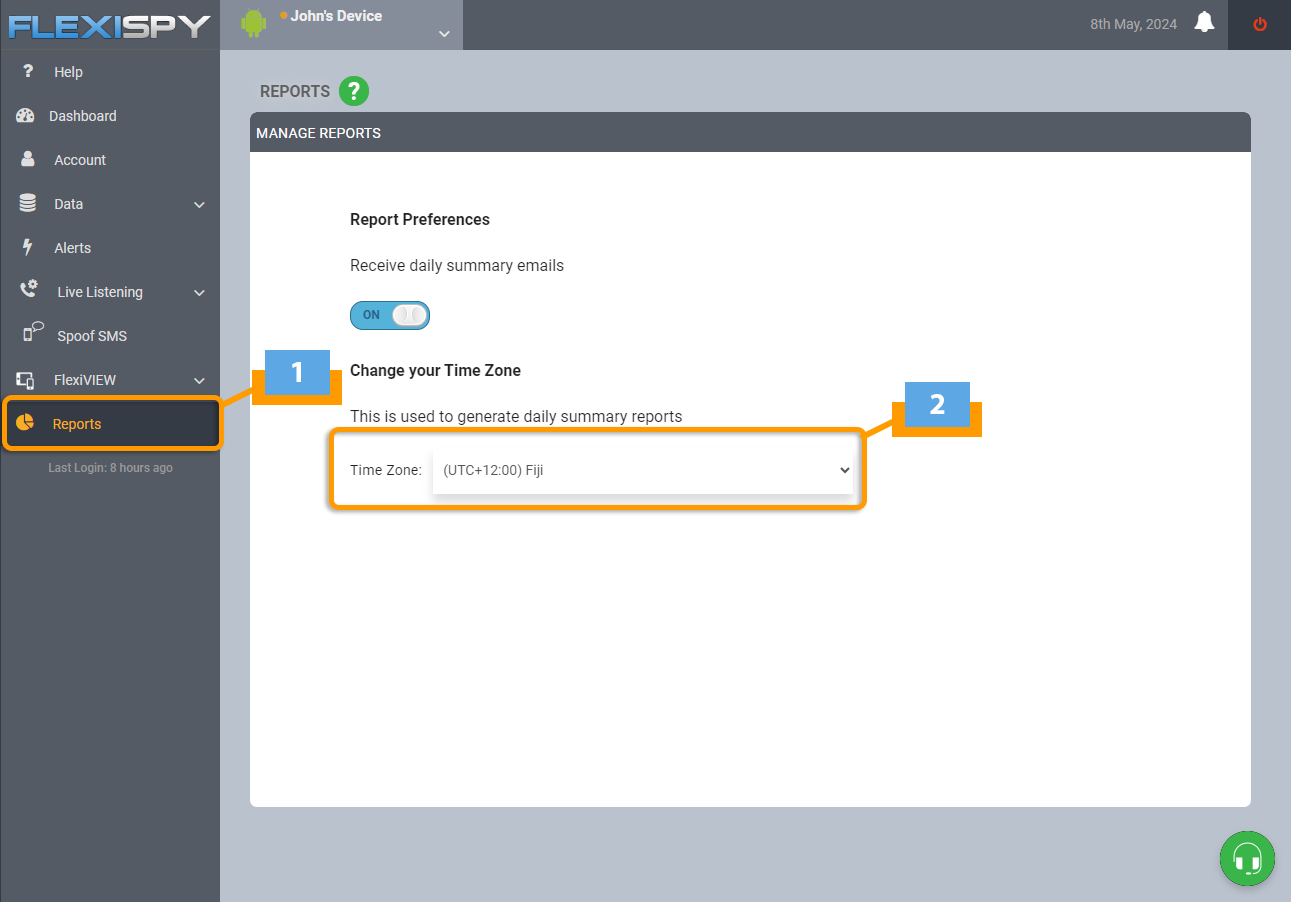The width and height of the screenshot is (1291, 902).
Task: Click the green Android device icon
Action: [x=254, y=23]
